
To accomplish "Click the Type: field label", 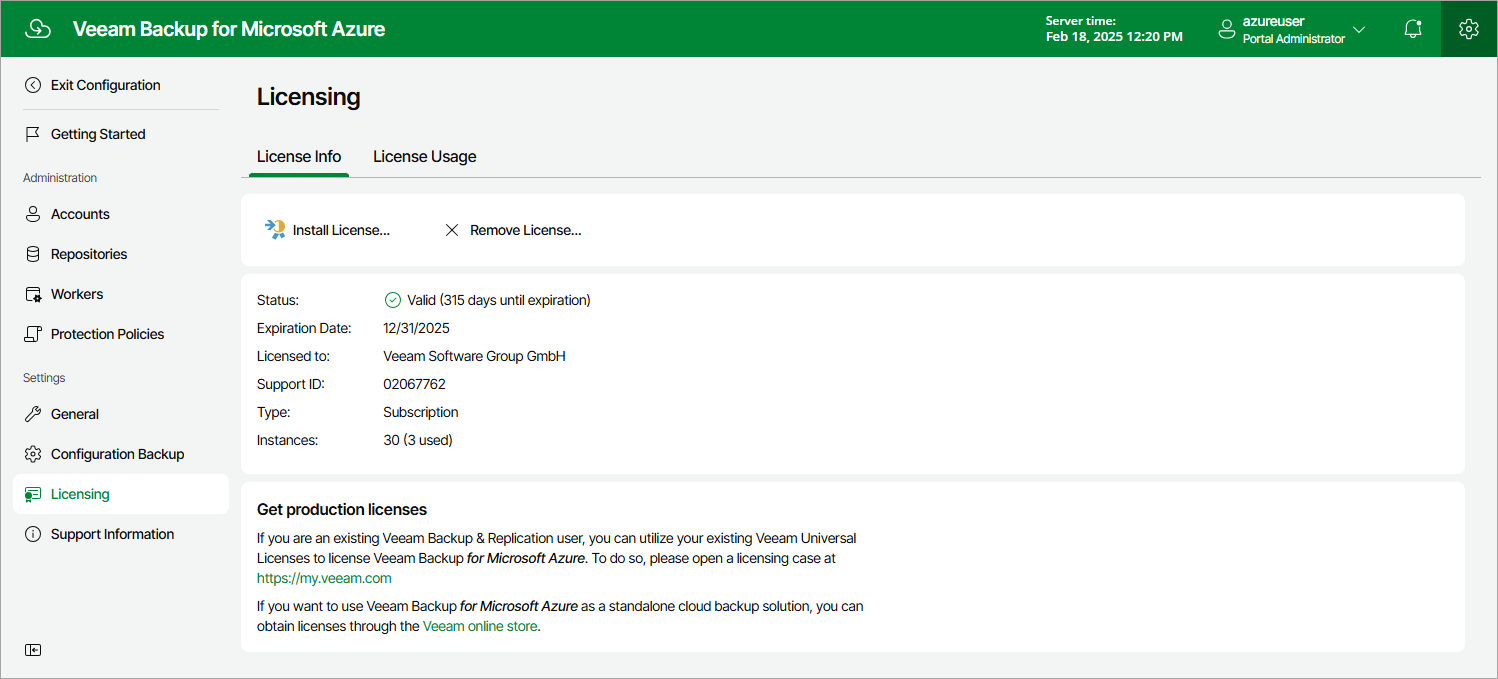I will pyautogui.click(x=274, y=412).
